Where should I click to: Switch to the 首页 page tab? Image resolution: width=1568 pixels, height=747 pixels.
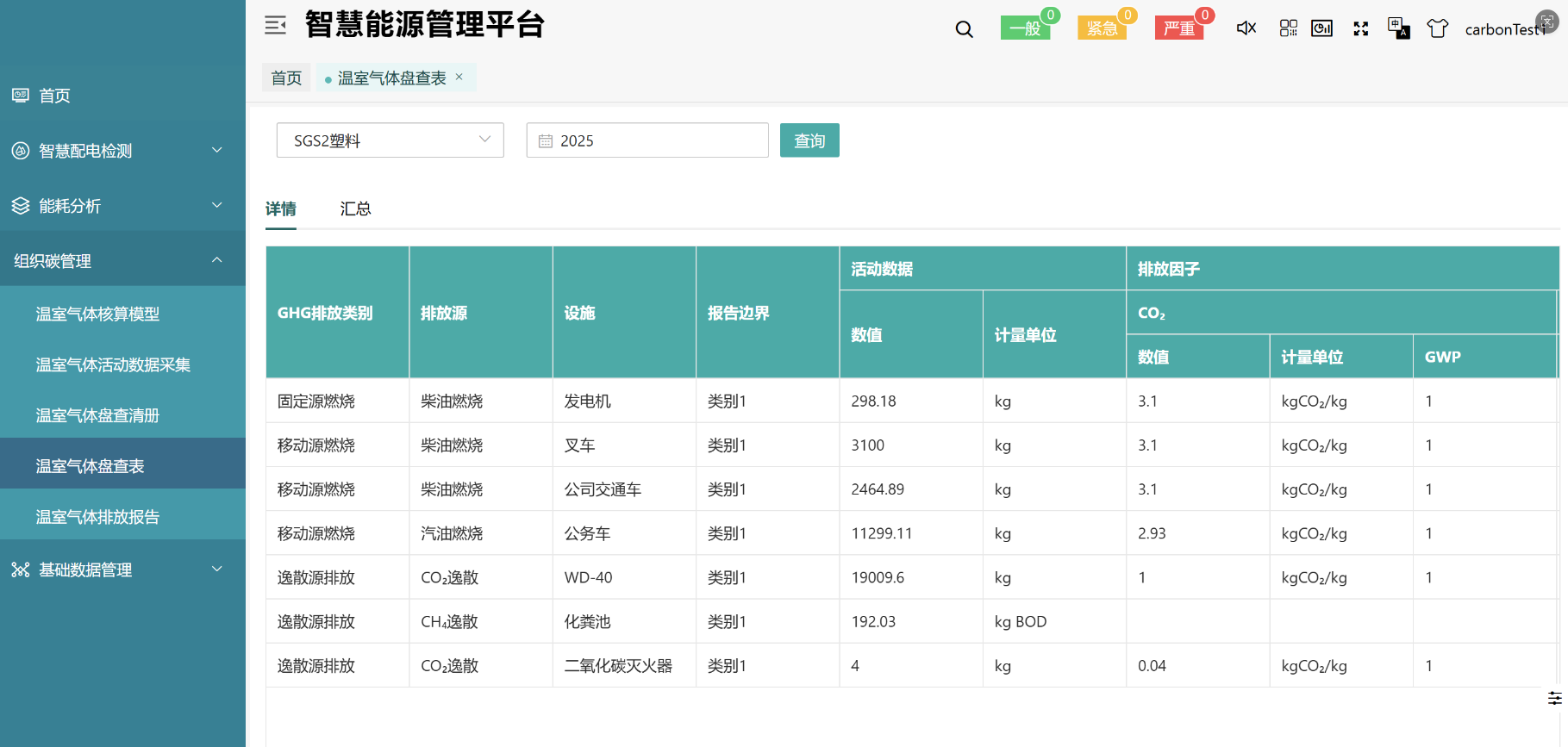coord(286,78)
